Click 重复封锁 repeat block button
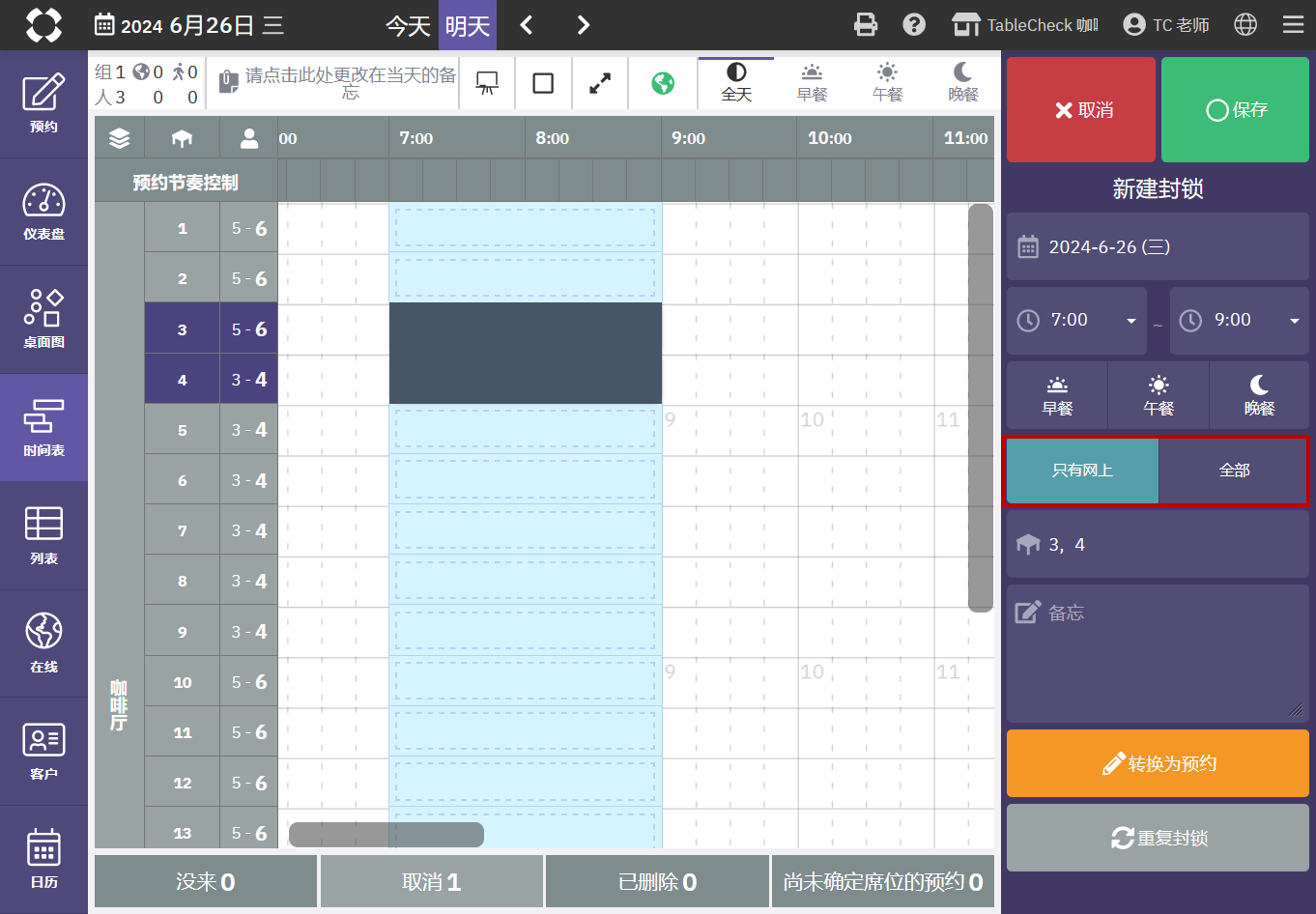This screenshot has width=1316, height=914. point(1158,838)
